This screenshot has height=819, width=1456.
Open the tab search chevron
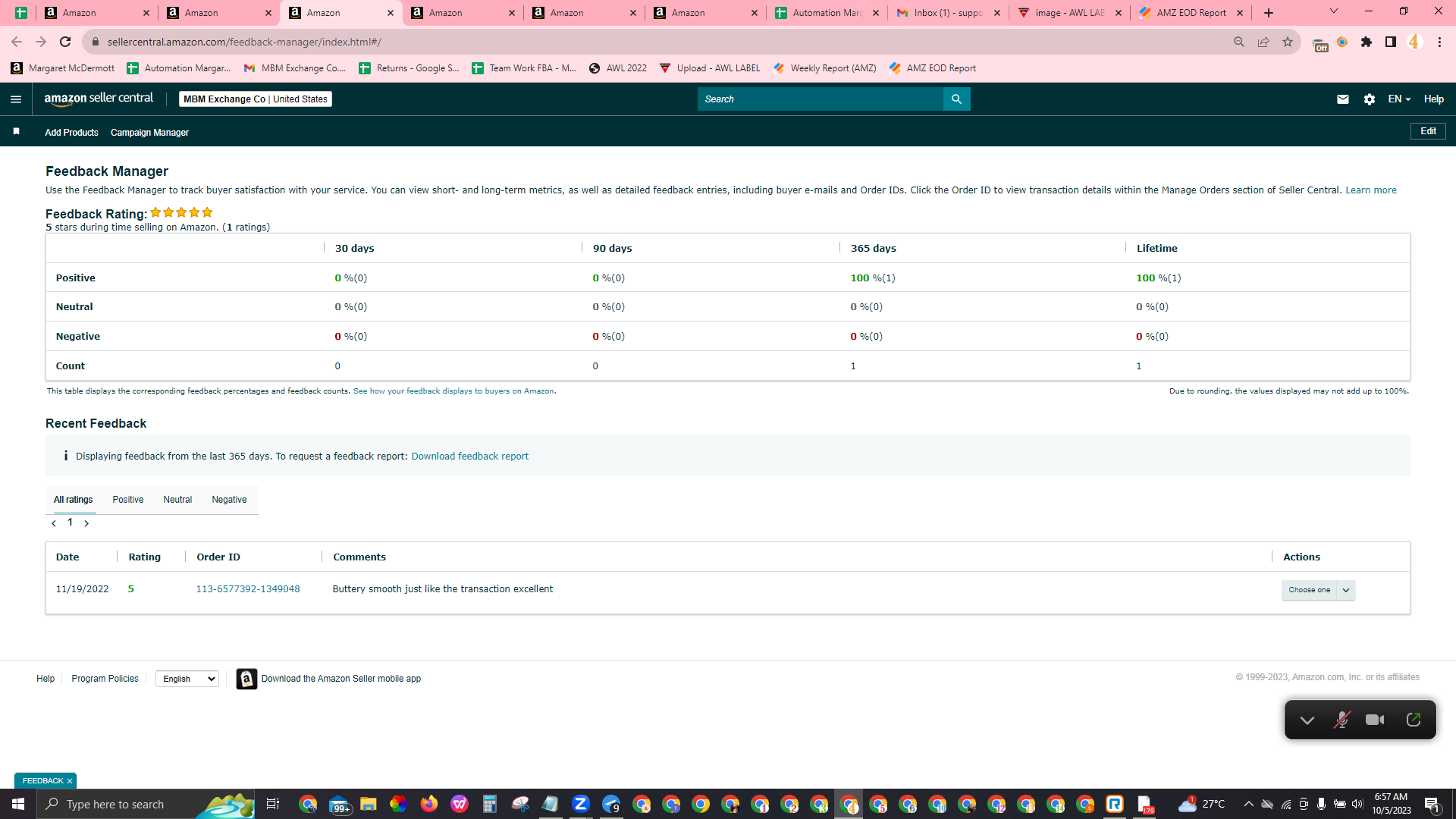click(x=1334, y=11)
